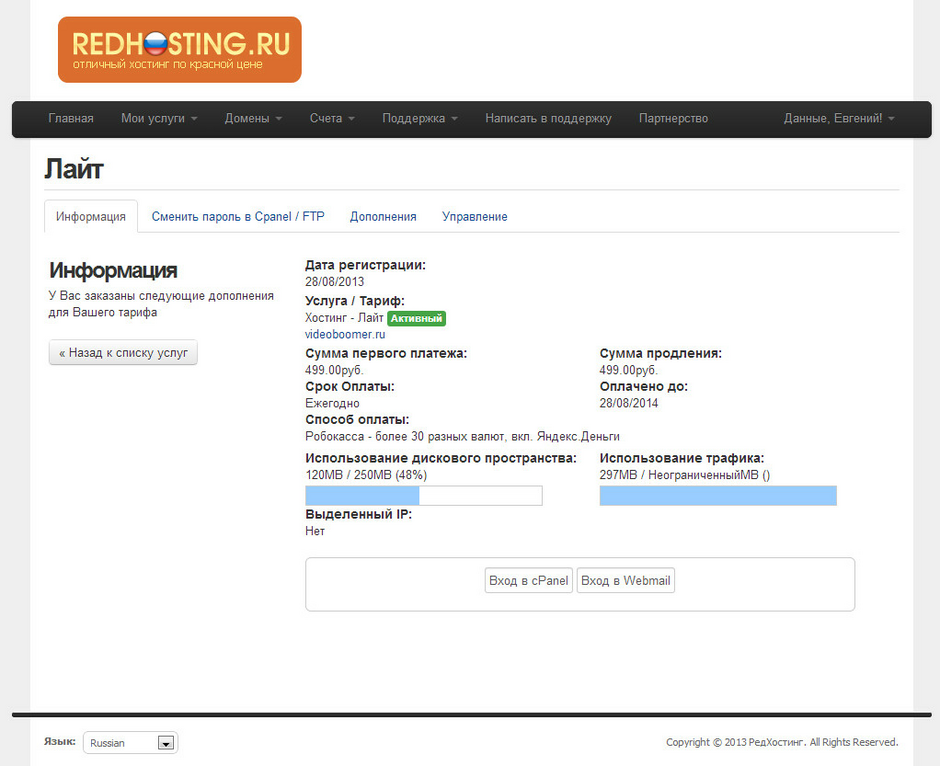Expand the Счета dropdown menu

(332, 119)
